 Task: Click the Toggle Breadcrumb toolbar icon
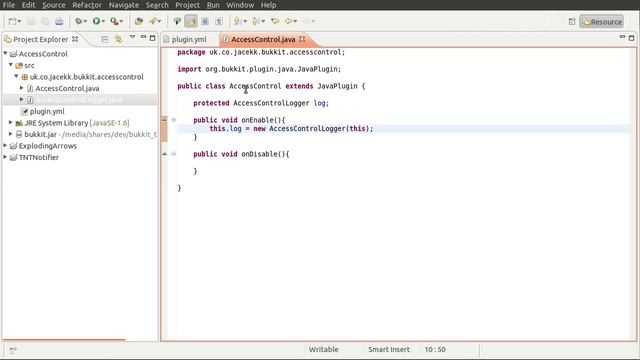tap(177, 21)
